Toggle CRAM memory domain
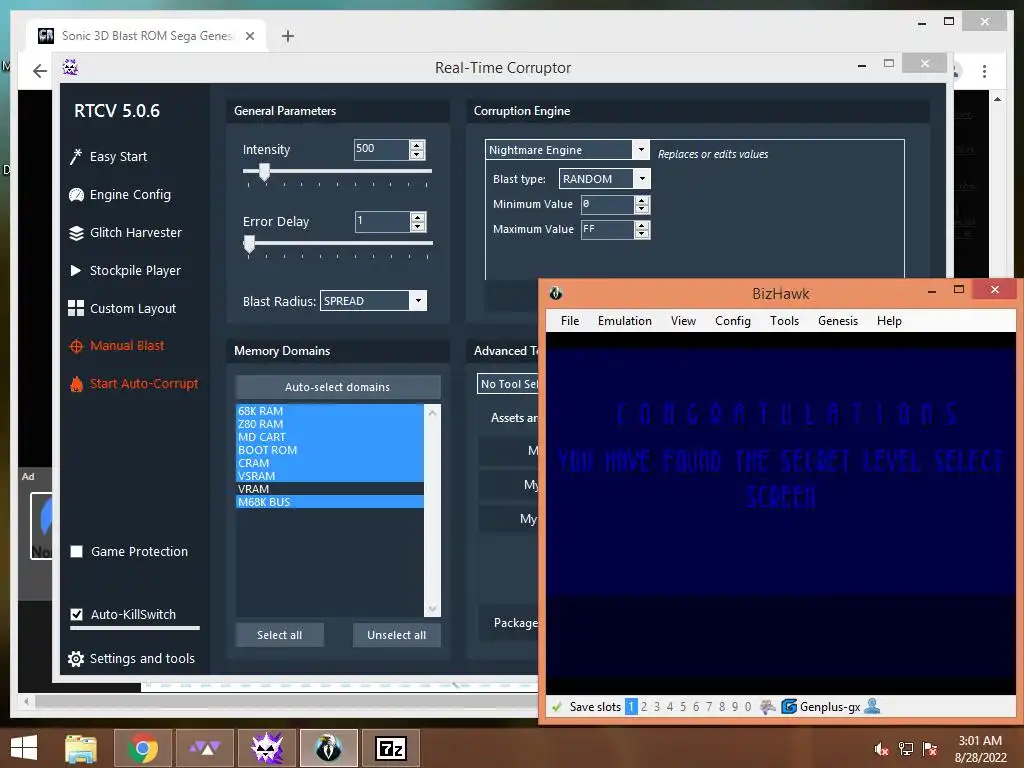 point(330,463)
